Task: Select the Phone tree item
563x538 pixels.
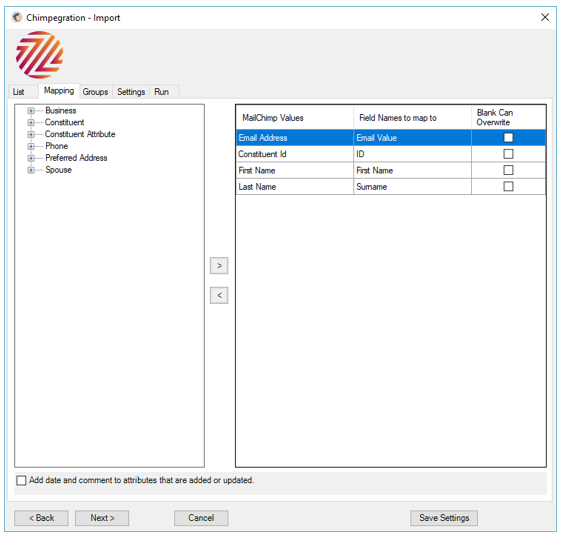Action: pyautogui.click(x=56, y=146)
